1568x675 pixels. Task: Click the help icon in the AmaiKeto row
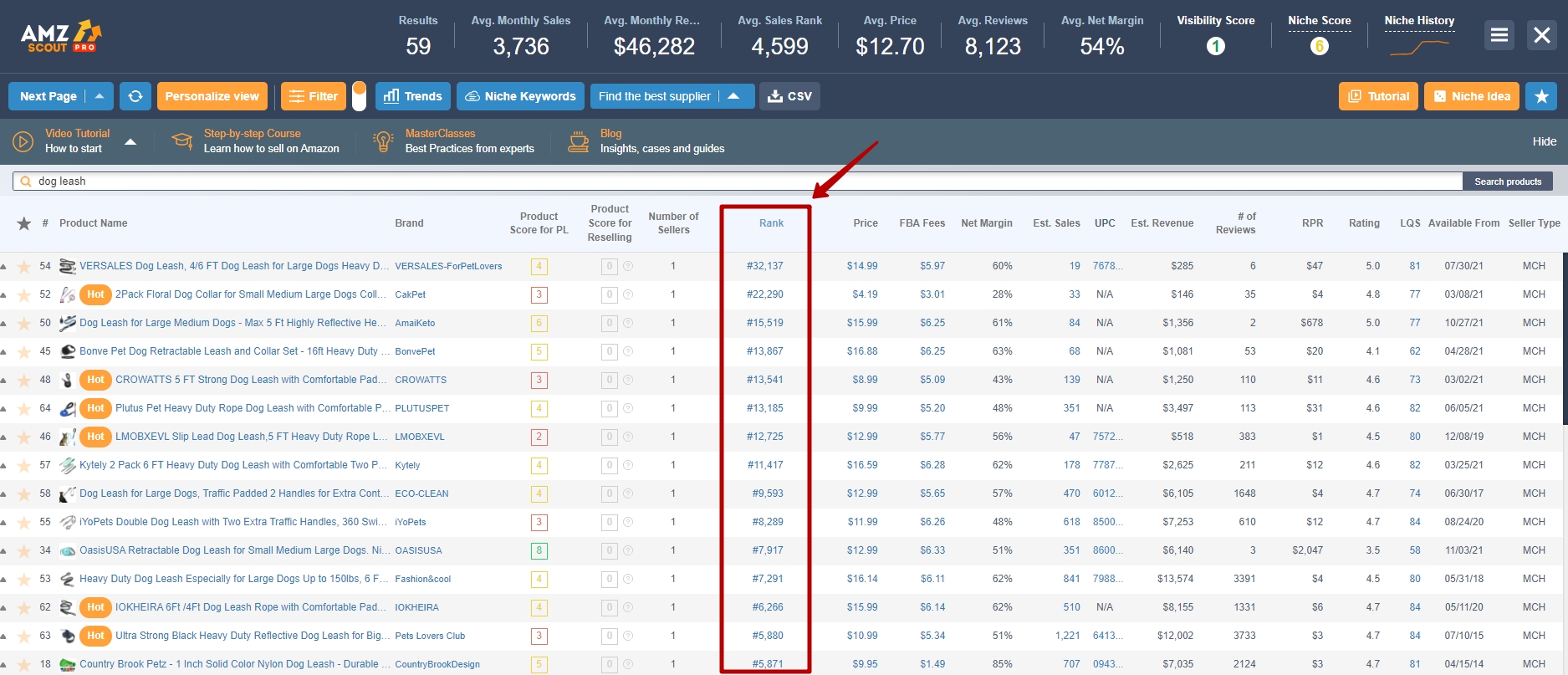tap(628, 323)
